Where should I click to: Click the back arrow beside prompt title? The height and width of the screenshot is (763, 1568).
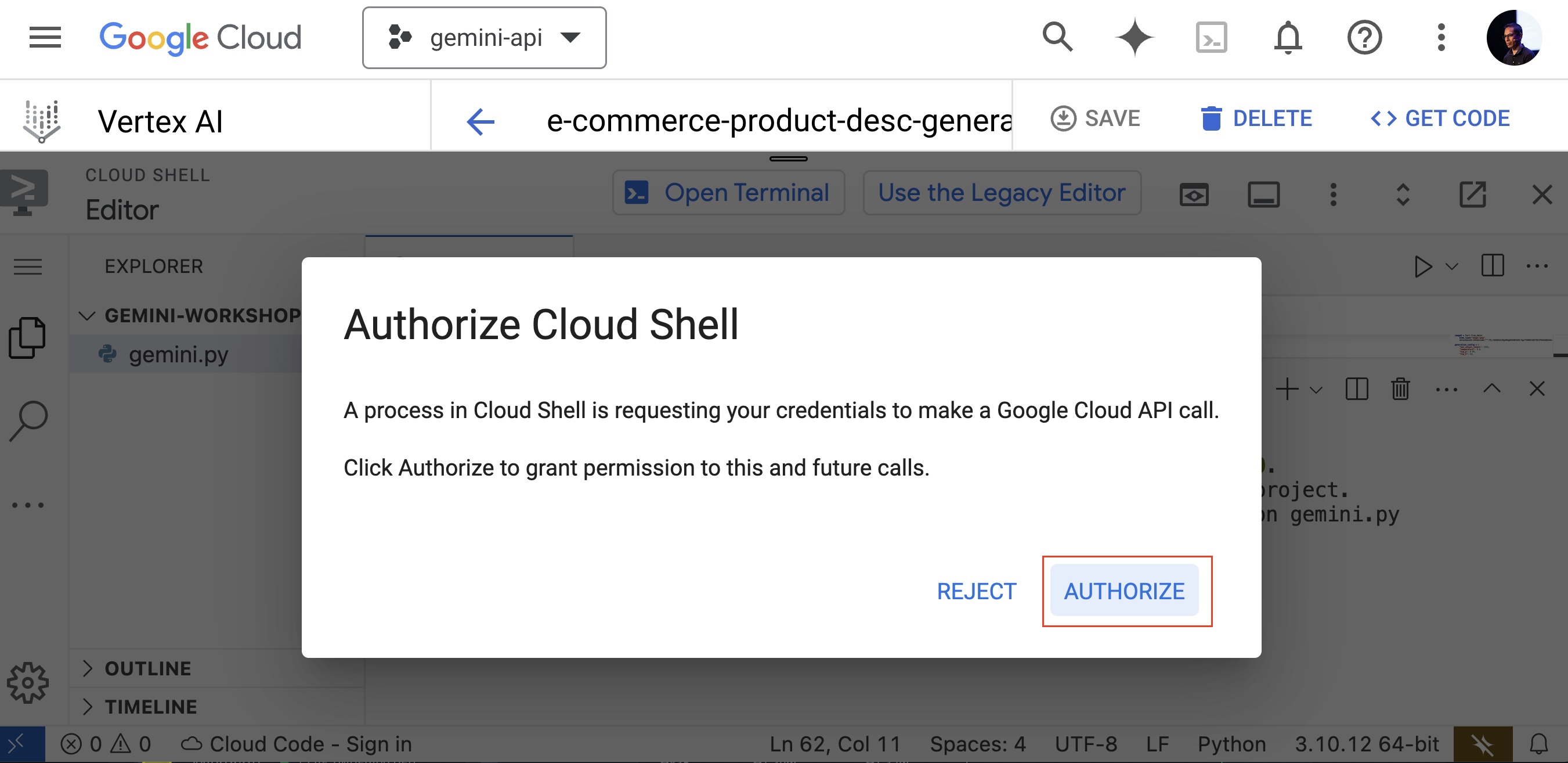point(480,121)
